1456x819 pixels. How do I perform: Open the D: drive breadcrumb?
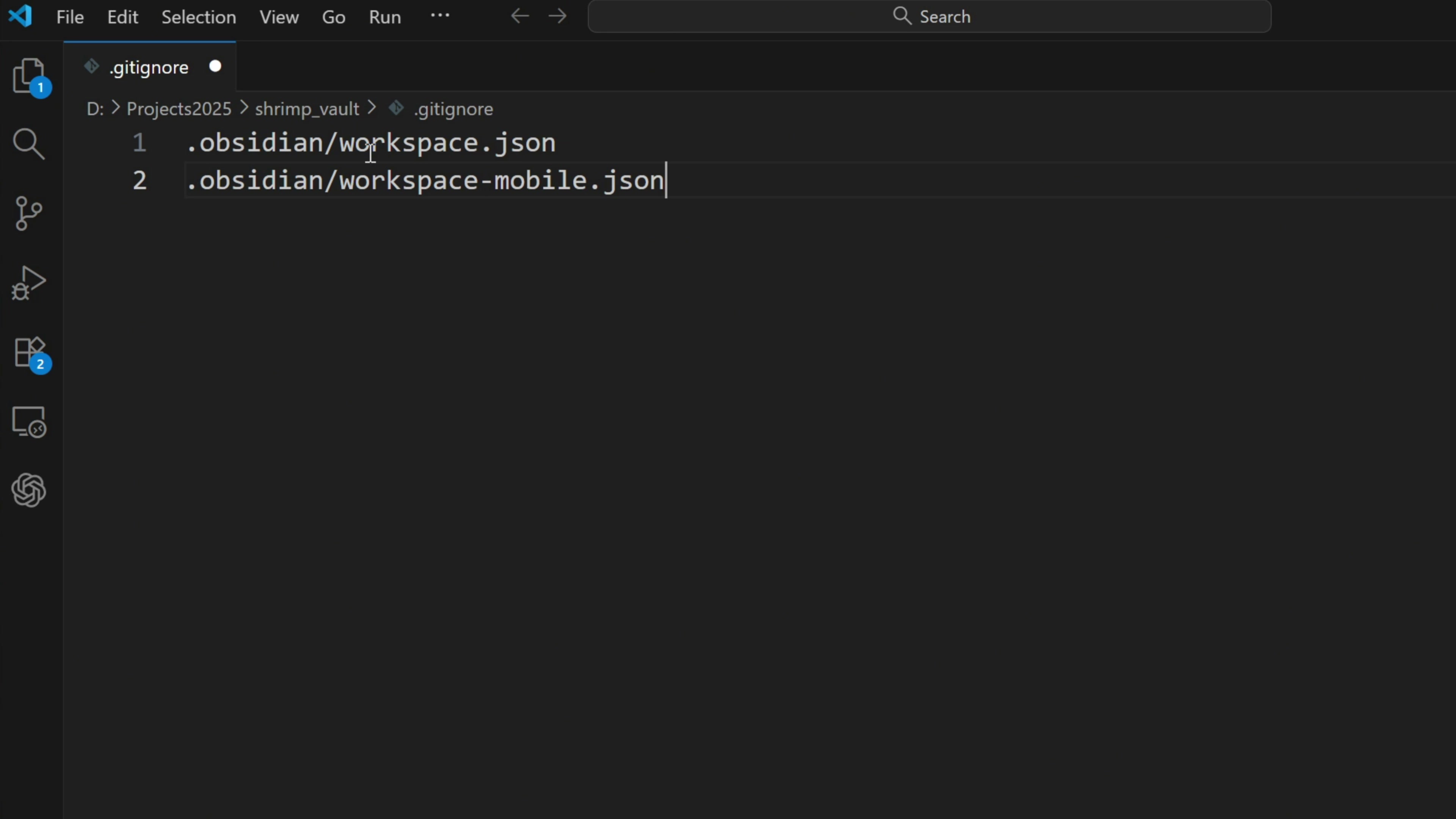click(x=94, y=108)
